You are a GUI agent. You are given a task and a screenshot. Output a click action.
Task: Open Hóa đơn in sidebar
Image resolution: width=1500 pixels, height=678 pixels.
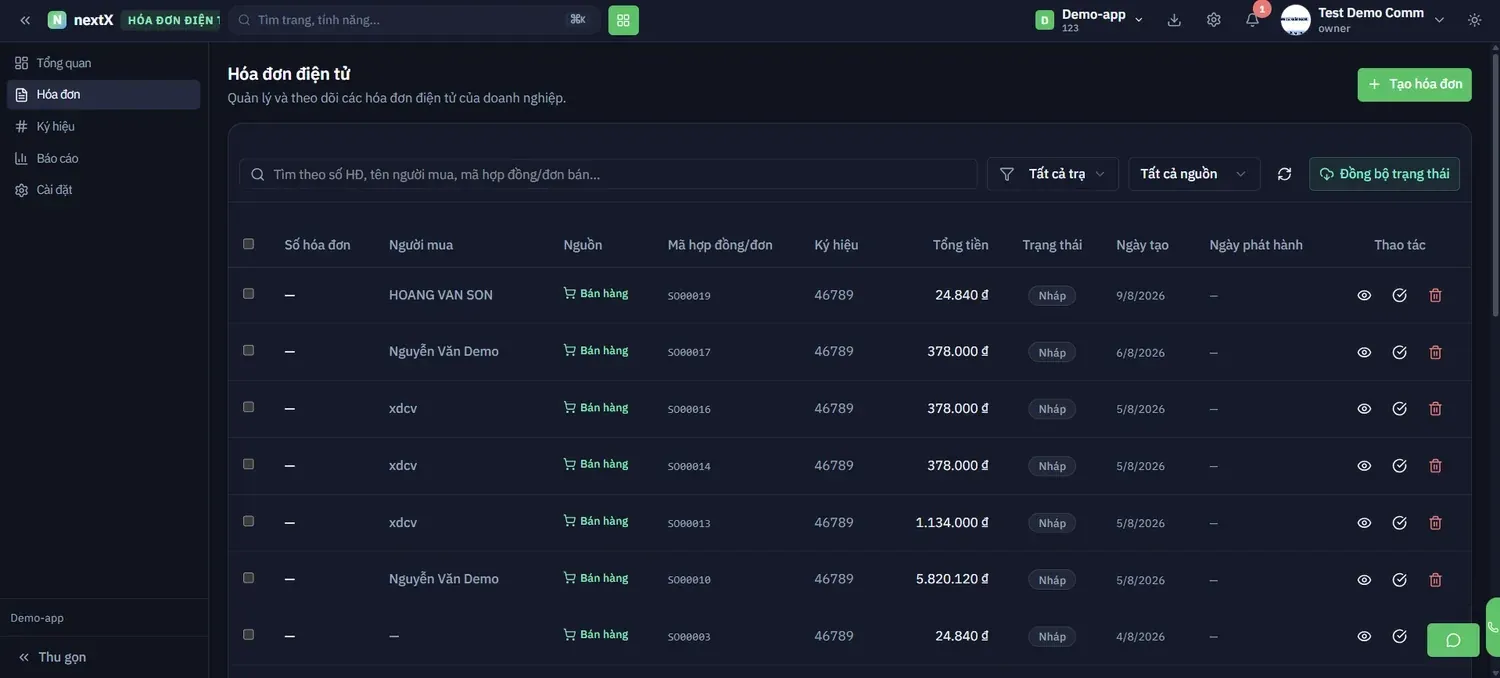point(103,95)
